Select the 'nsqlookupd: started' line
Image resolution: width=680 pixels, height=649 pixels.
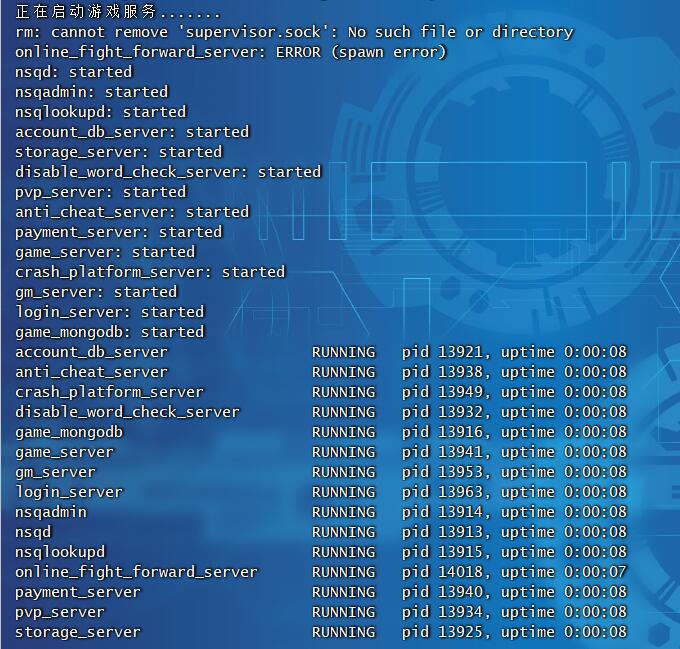click(x=101, y=112)
